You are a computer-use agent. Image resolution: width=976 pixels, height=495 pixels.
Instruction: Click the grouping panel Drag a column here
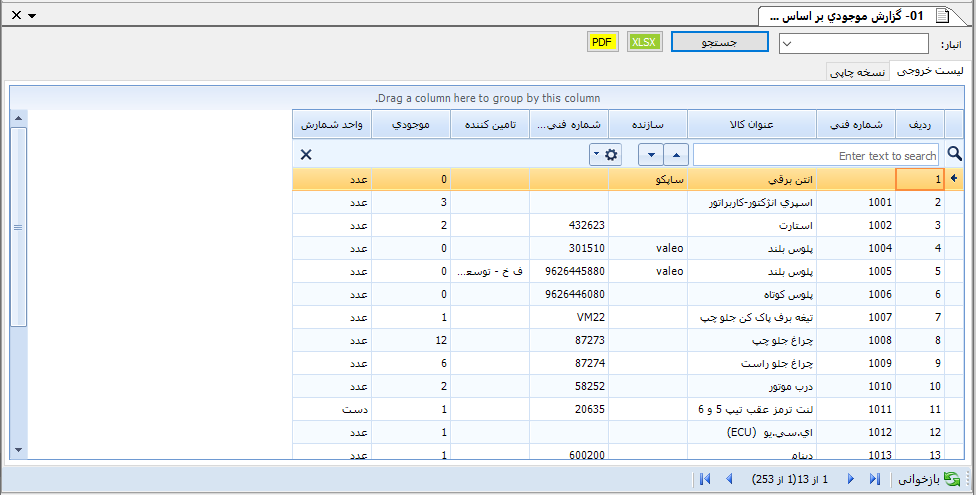coord(487,98)
